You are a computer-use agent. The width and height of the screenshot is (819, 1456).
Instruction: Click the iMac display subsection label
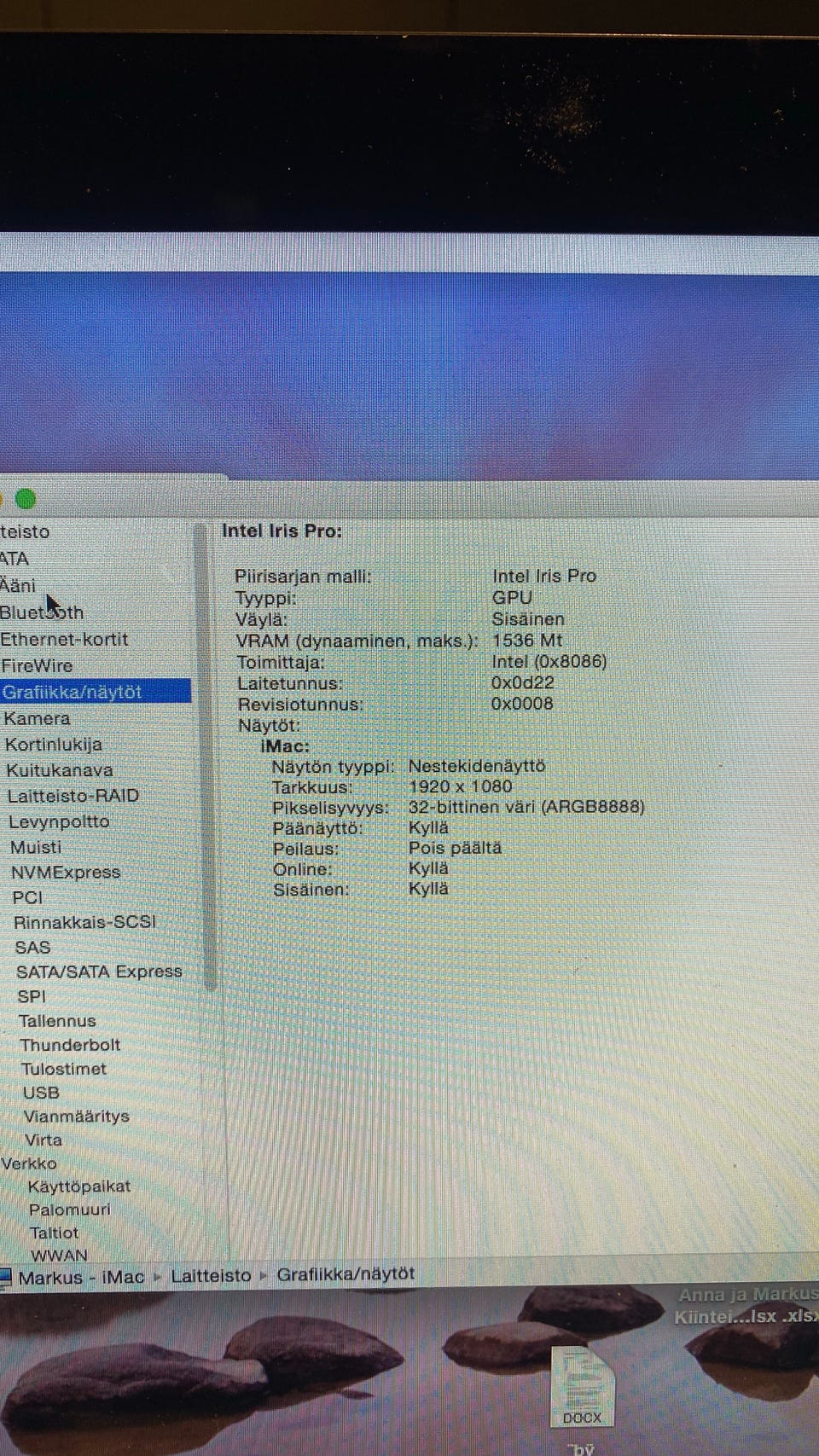pyautogui.click(x=285, y=746)
